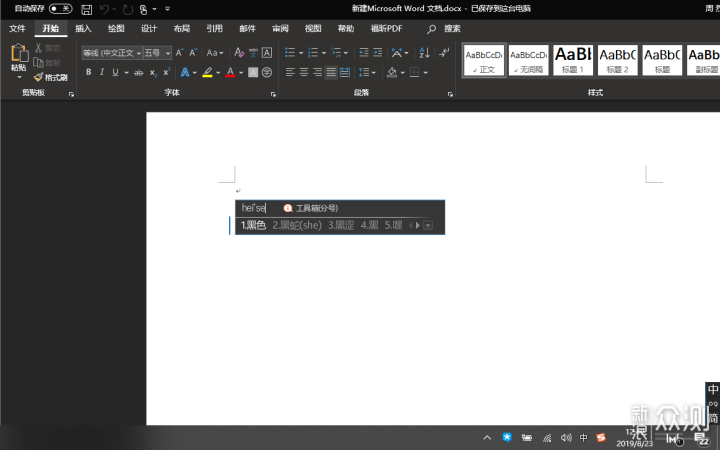Click the Cut (剪切) command

(47, 48)
